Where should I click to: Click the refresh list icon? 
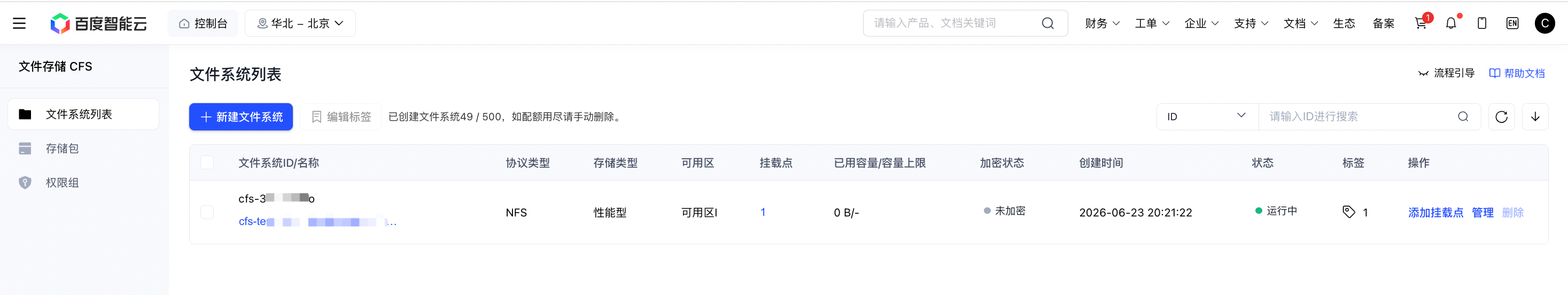[1502, 117]
